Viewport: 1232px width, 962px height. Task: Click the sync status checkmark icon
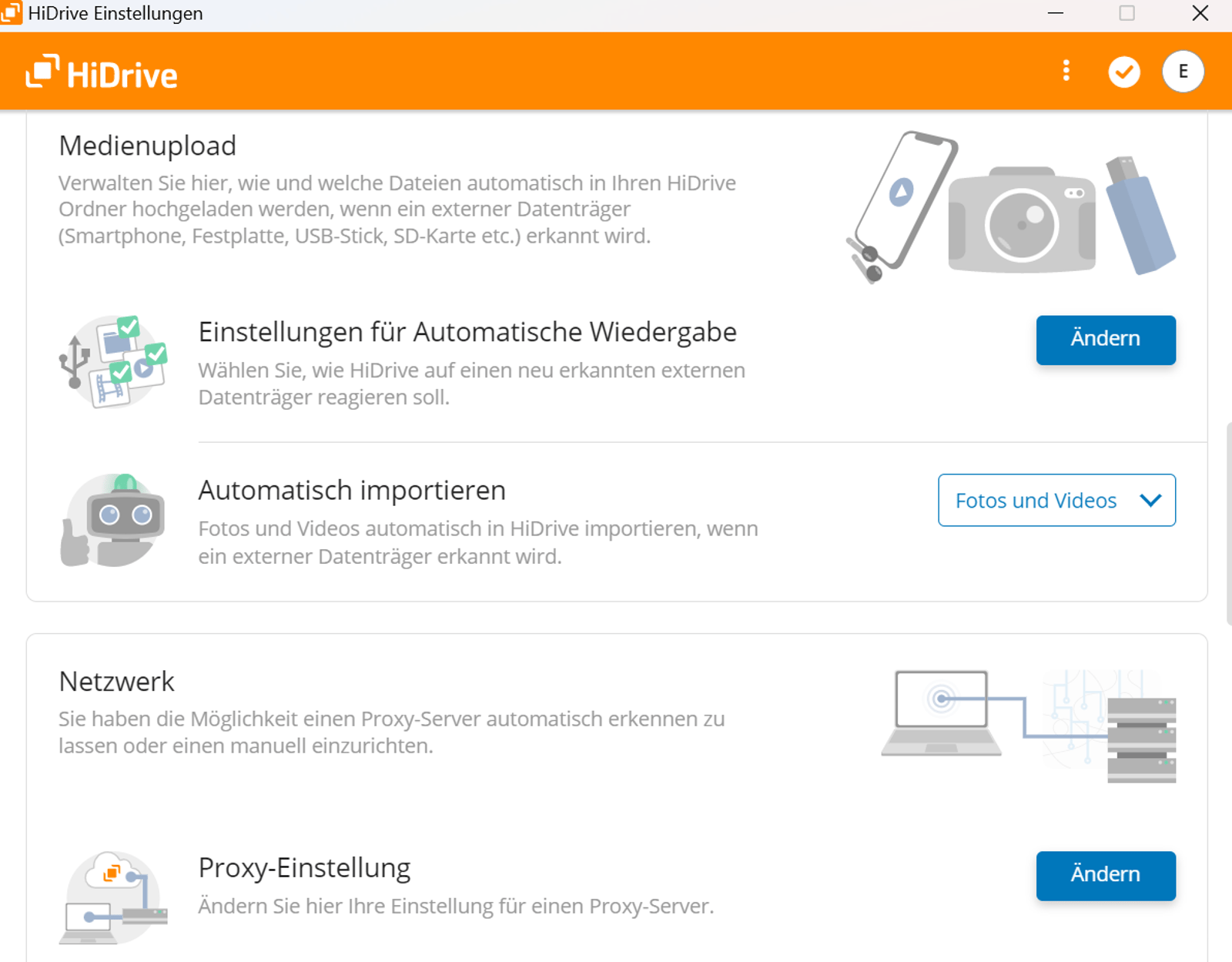1123,71
